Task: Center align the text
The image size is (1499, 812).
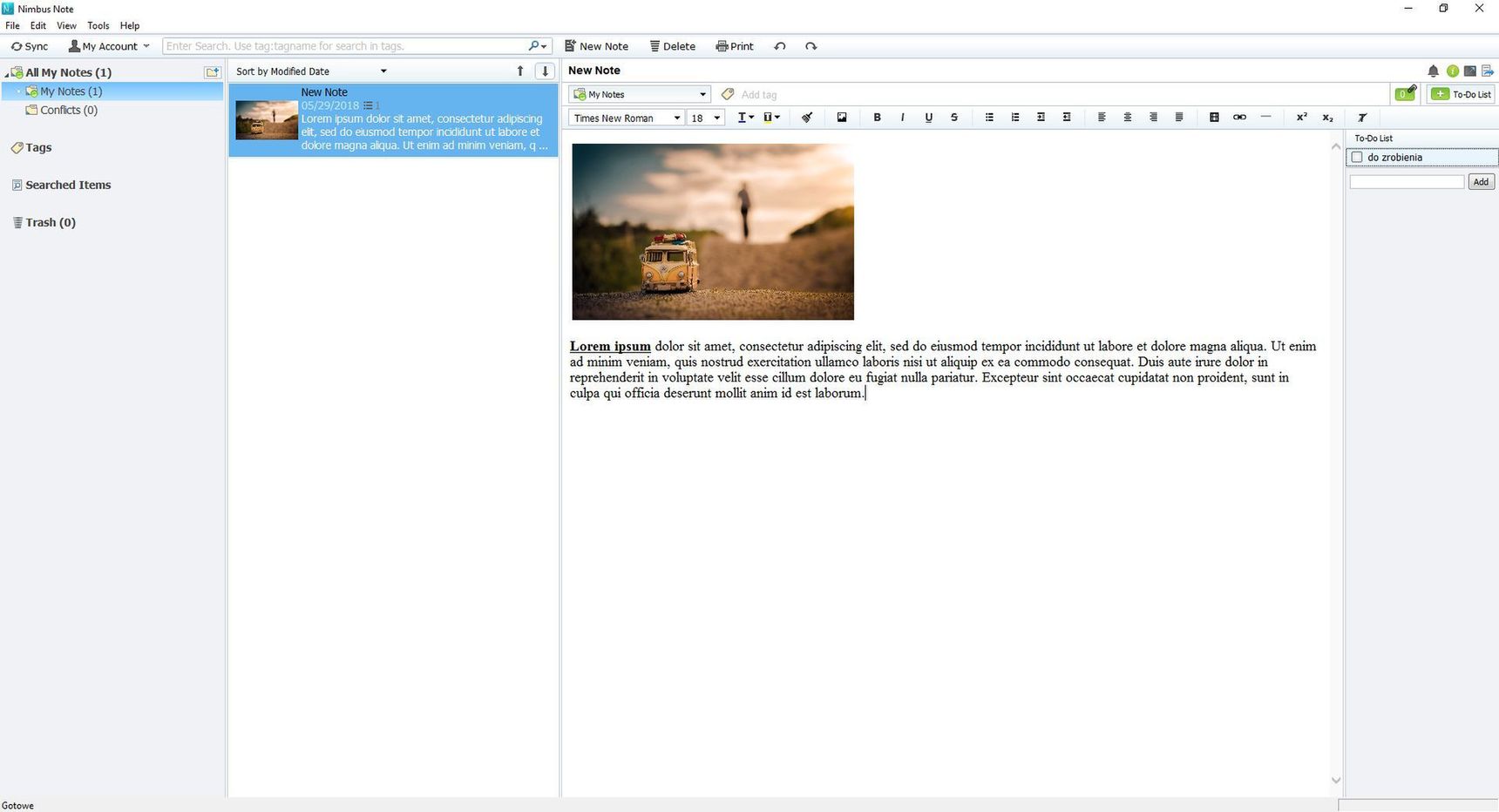Action: pos(1128,118)
